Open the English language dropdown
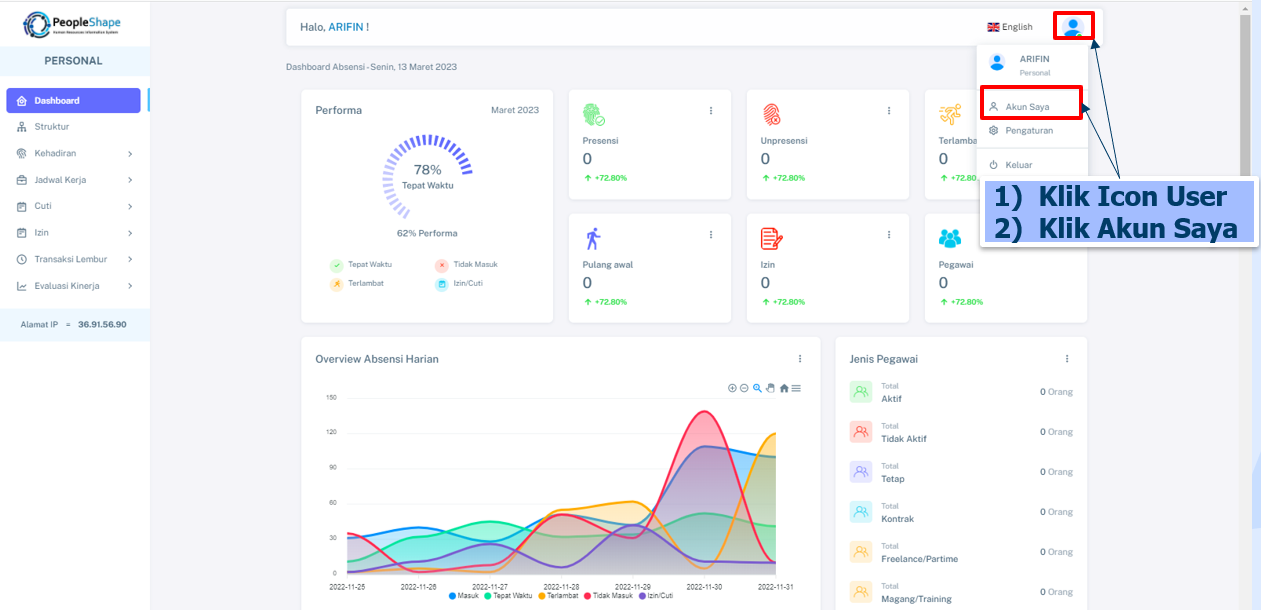The image size is (1261, 610). [x=1010, y=27]
